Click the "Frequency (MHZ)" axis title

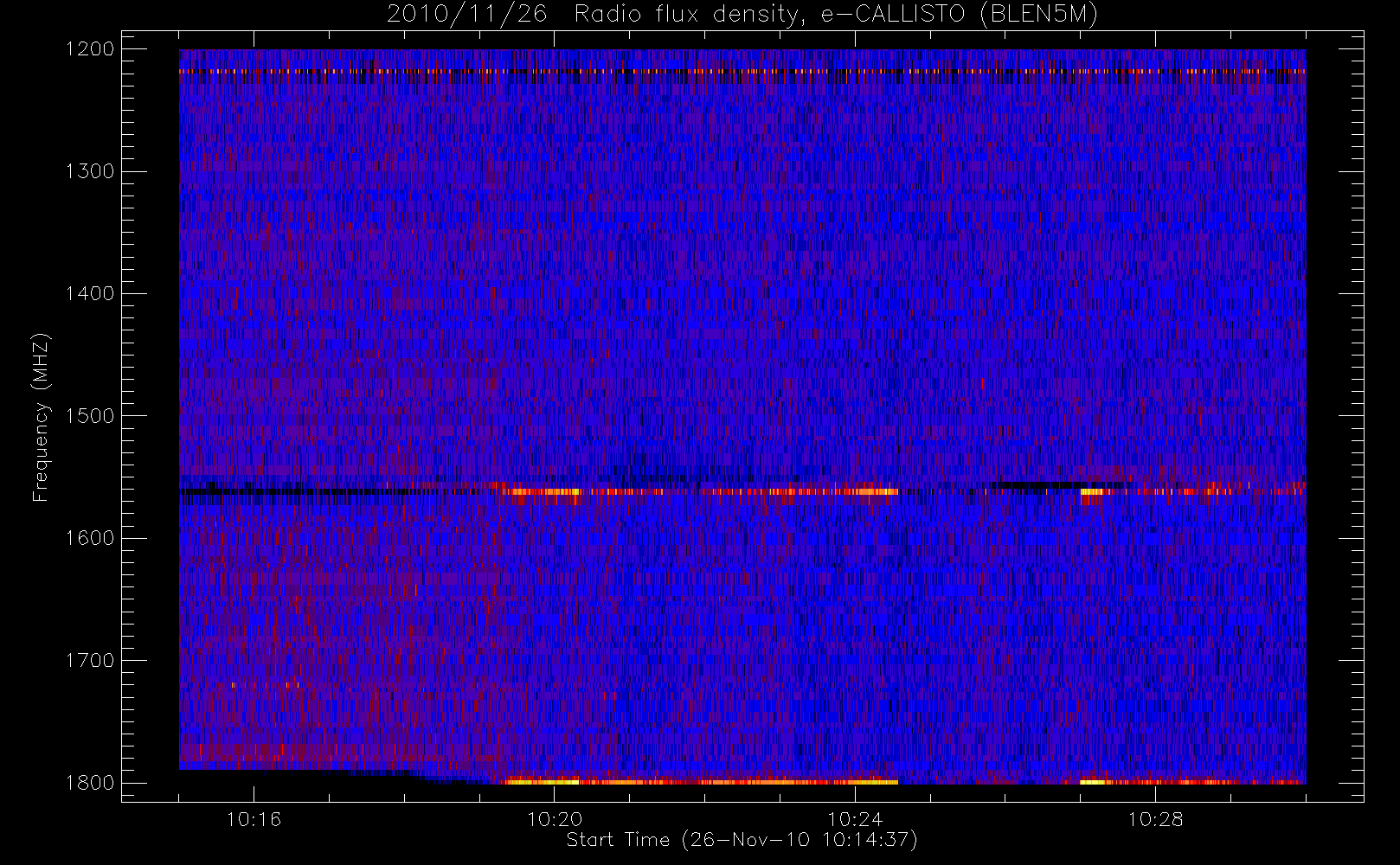[41, 417]
